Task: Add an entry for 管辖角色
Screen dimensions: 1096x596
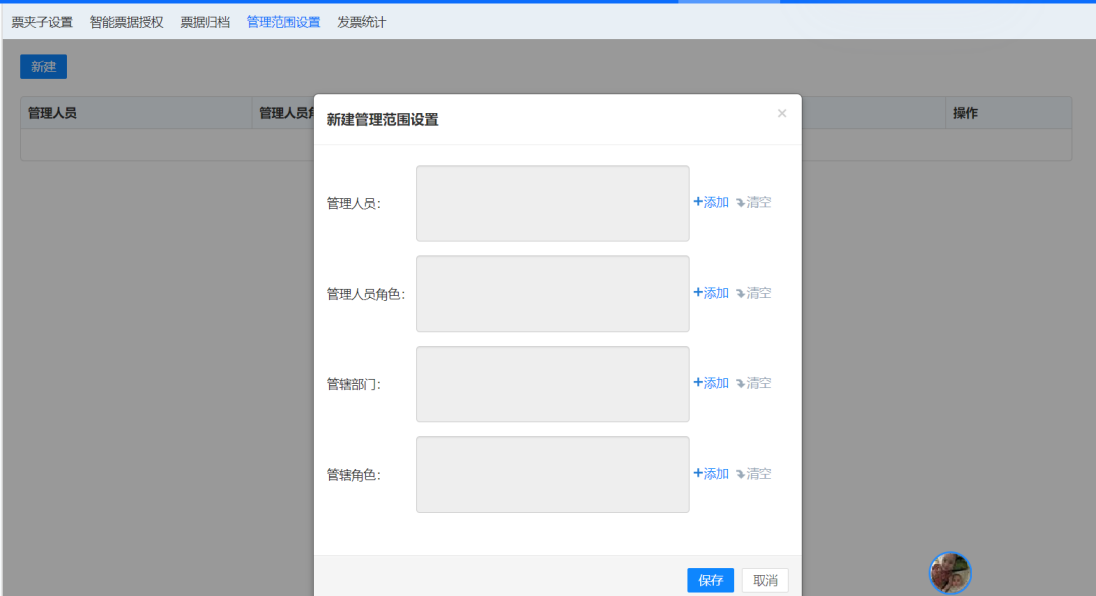Action: [x=711, y=474]
